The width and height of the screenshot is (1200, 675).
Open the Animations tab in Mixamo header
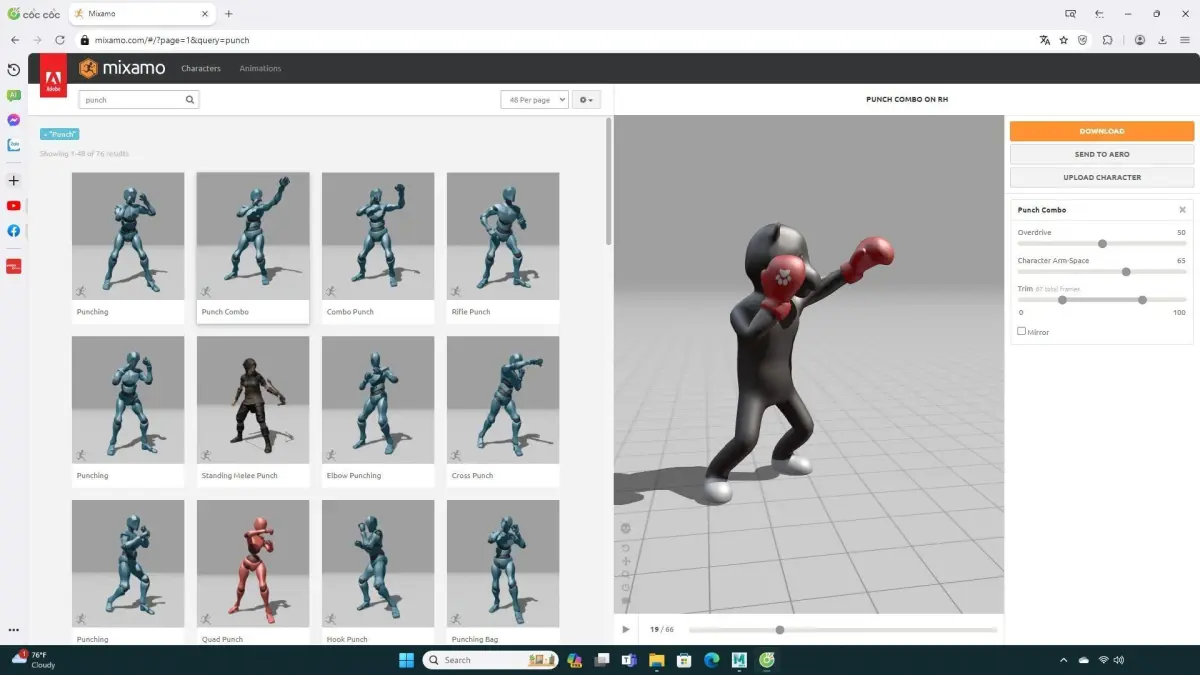point(260,69)
